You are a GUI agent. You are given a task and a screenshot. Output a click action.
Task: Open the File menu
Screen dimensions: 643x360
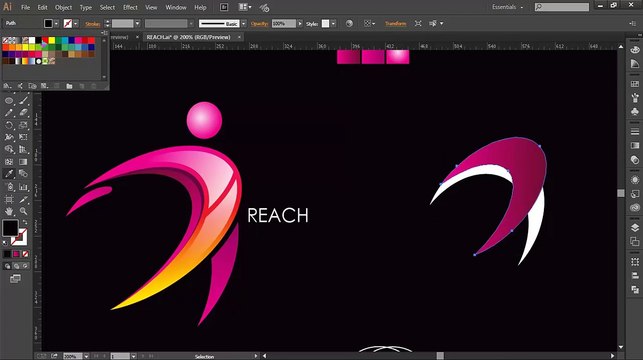(x=25, y=7)
